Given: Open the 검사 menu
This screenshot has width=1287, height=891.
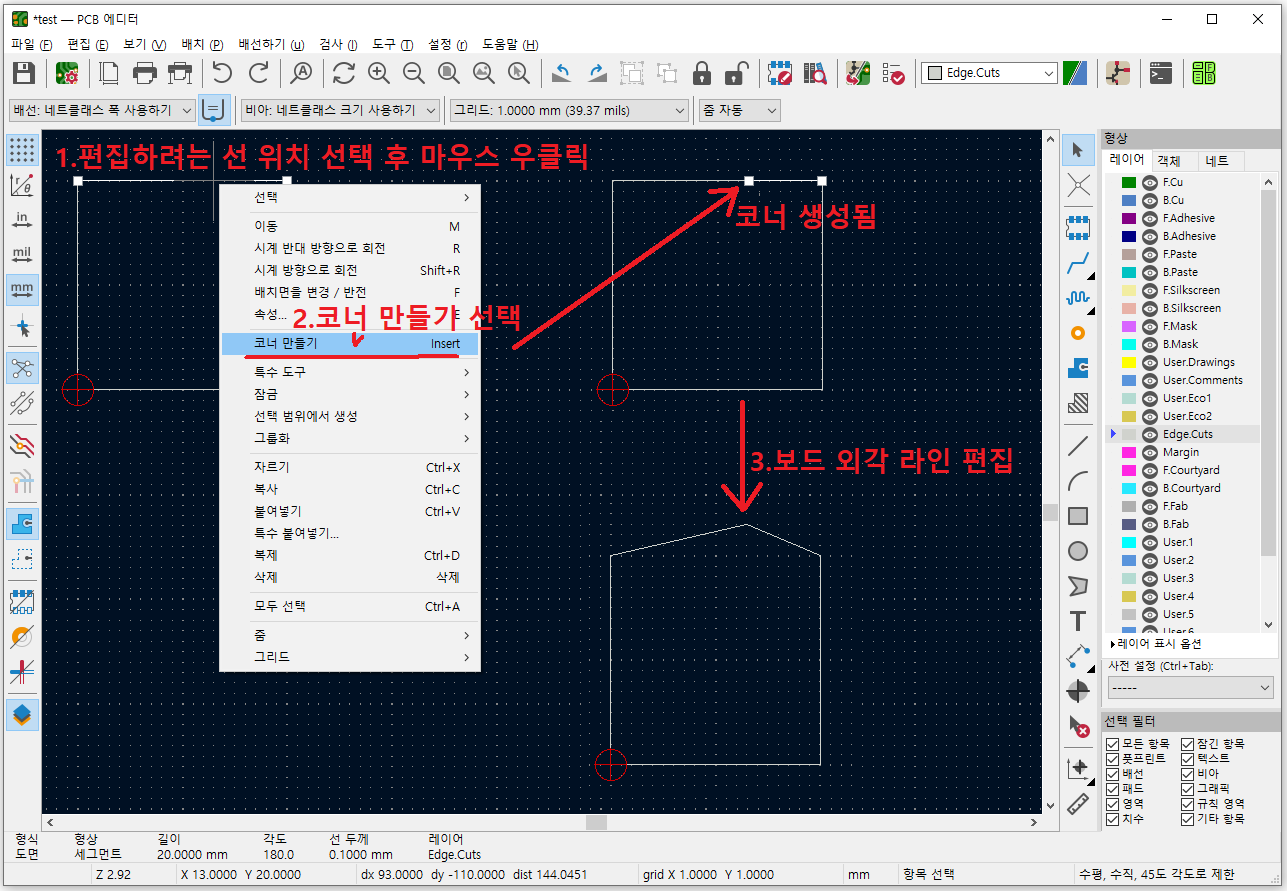Looking at the screenshot, I should coord(337,45).
